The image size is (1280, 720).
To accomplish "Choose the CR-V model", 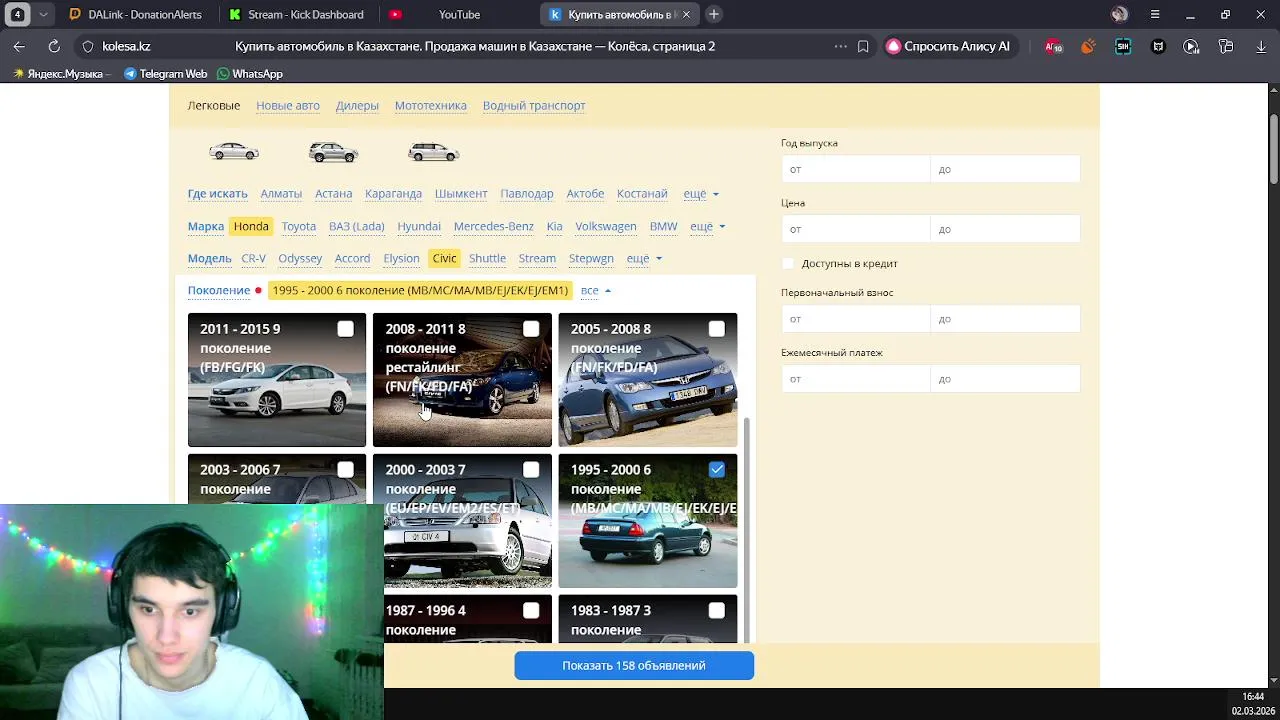I will 253,258.
